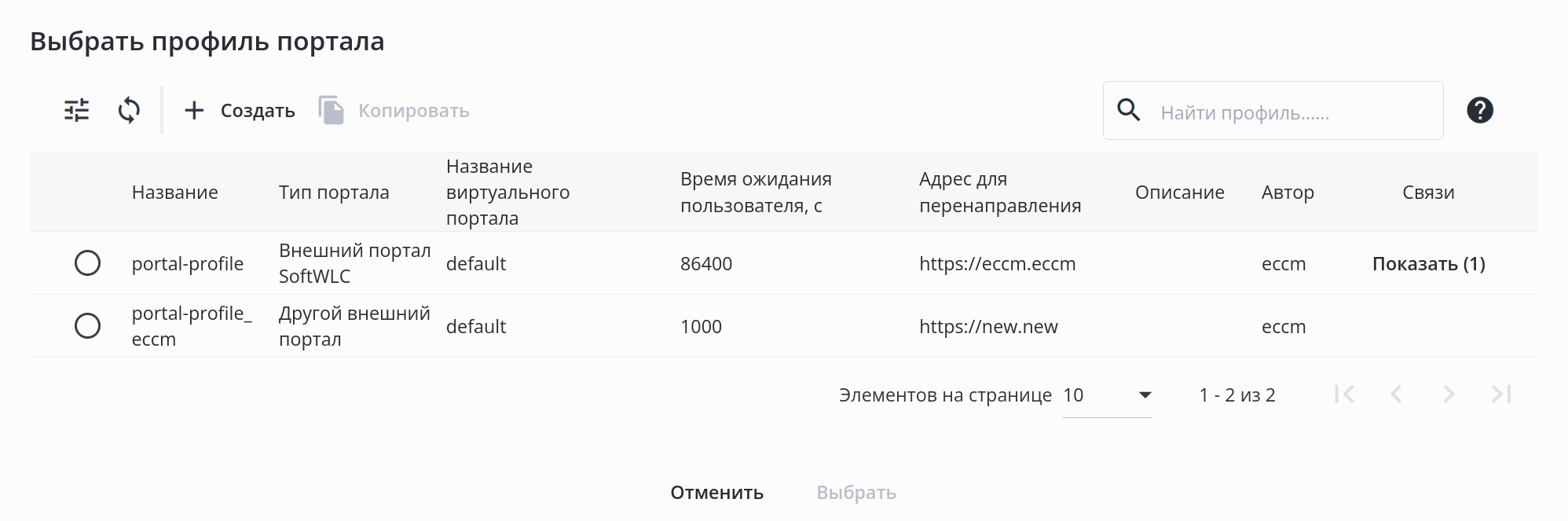Open the help question mark icon
The height and width of the screenshot is (521, 1568).
coord(1479,110)
